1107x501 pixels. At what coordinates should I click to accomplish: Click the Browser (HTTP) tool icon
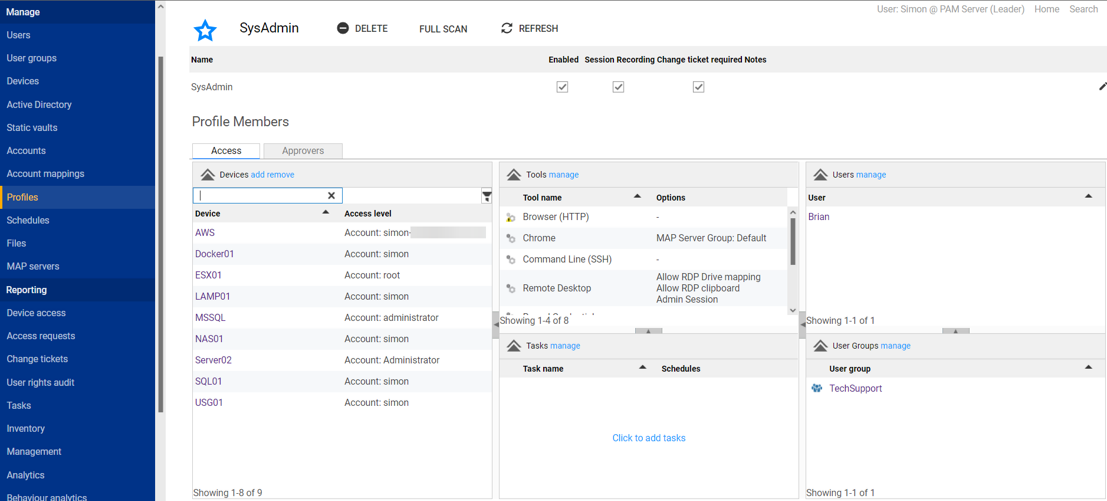pyautogui.click(x=511, y=217)
